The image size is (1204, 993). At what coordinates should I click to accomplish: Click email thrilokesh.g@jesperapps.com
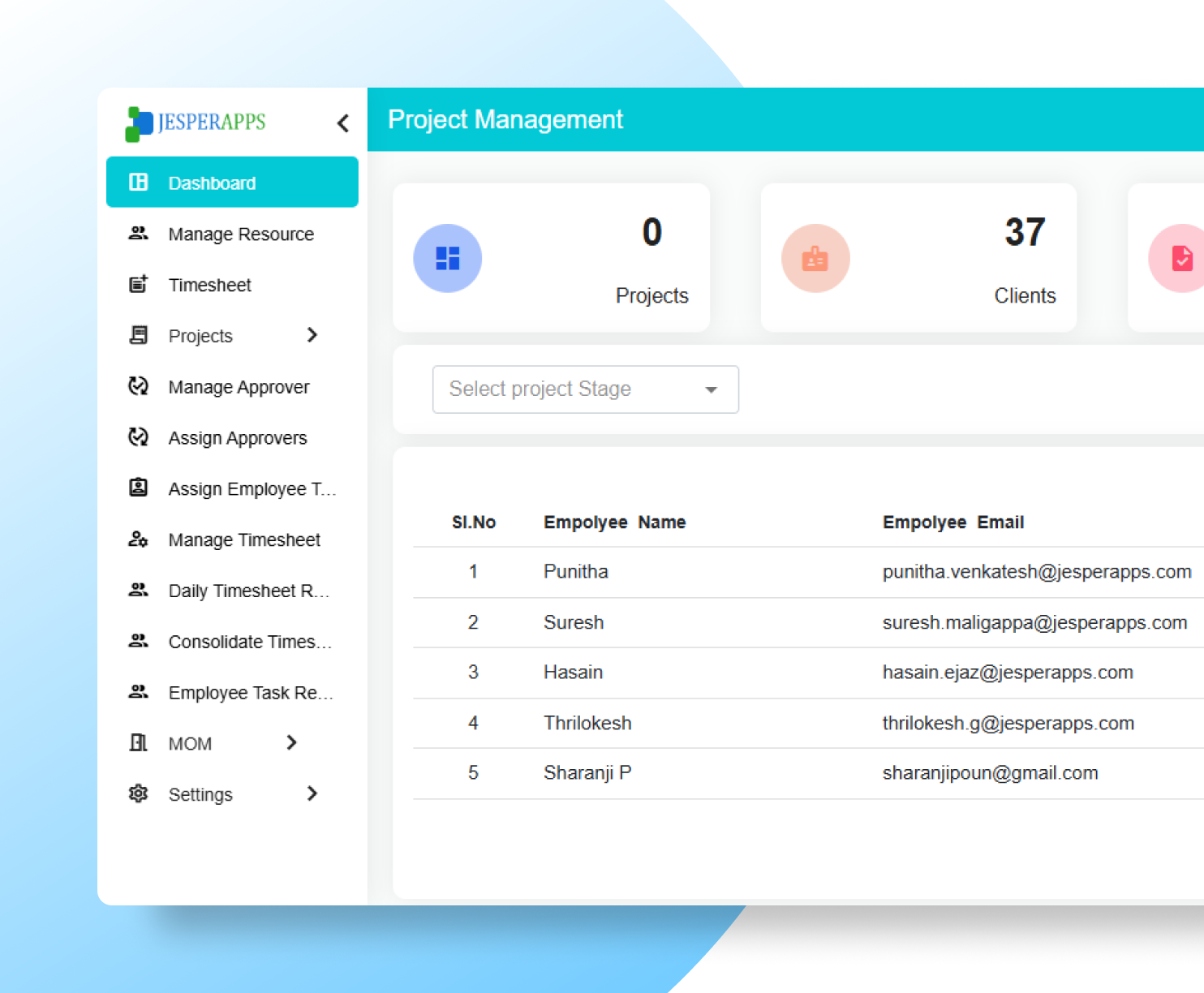coord(1008,724)
